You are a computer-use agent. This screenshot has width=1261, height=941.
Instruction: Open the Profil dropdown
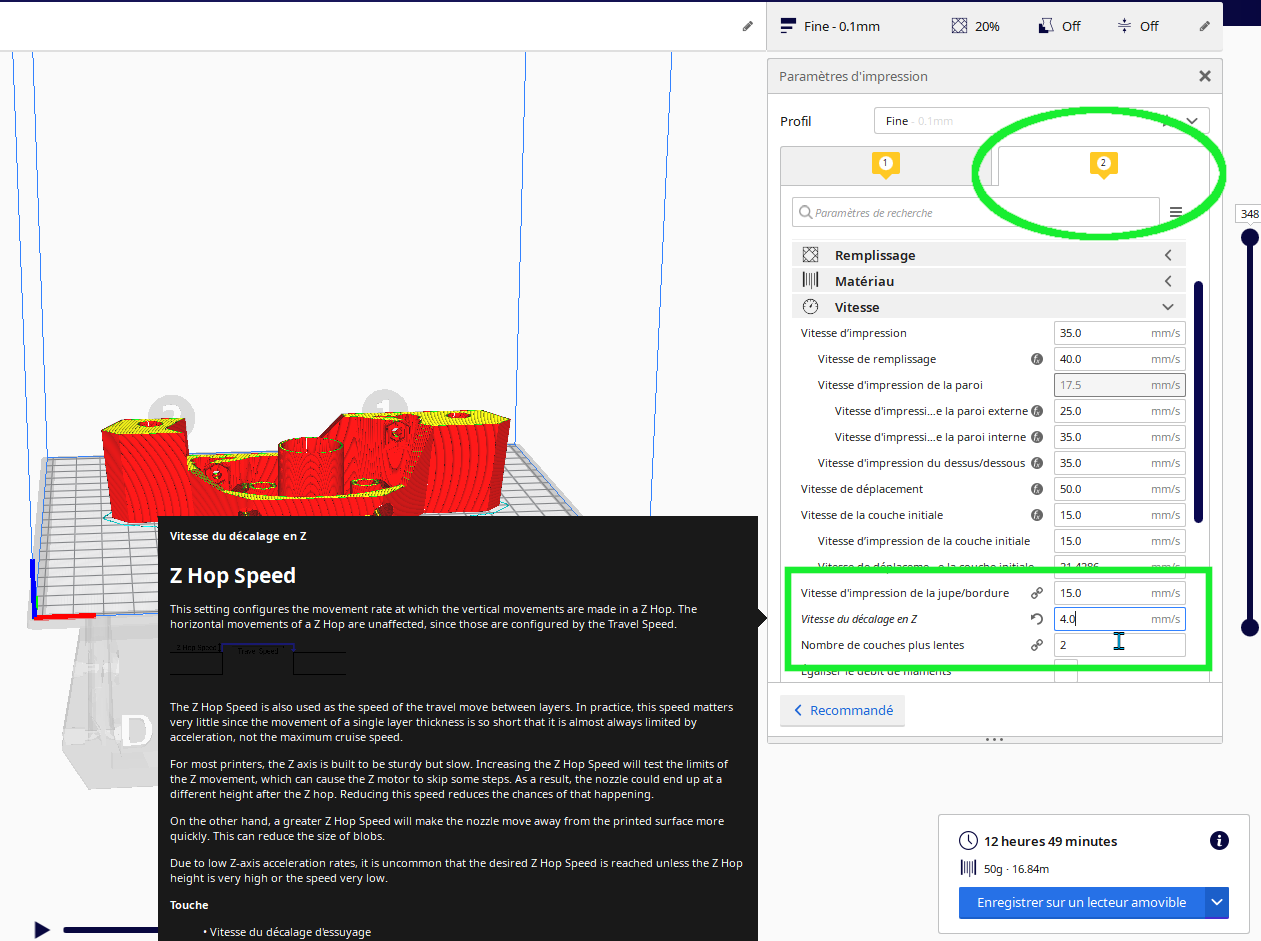(x=1042, y=121)
